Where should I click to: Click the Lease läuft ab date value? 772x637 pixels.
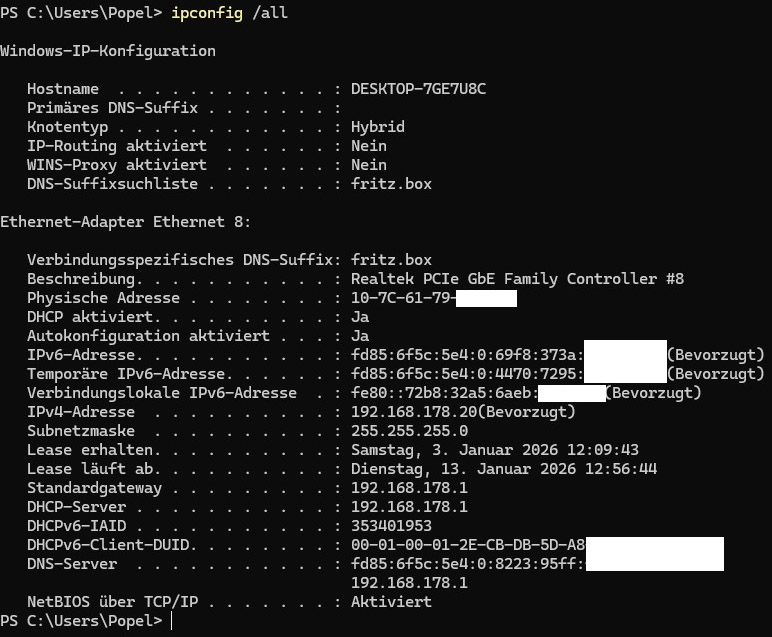[504, 469]
